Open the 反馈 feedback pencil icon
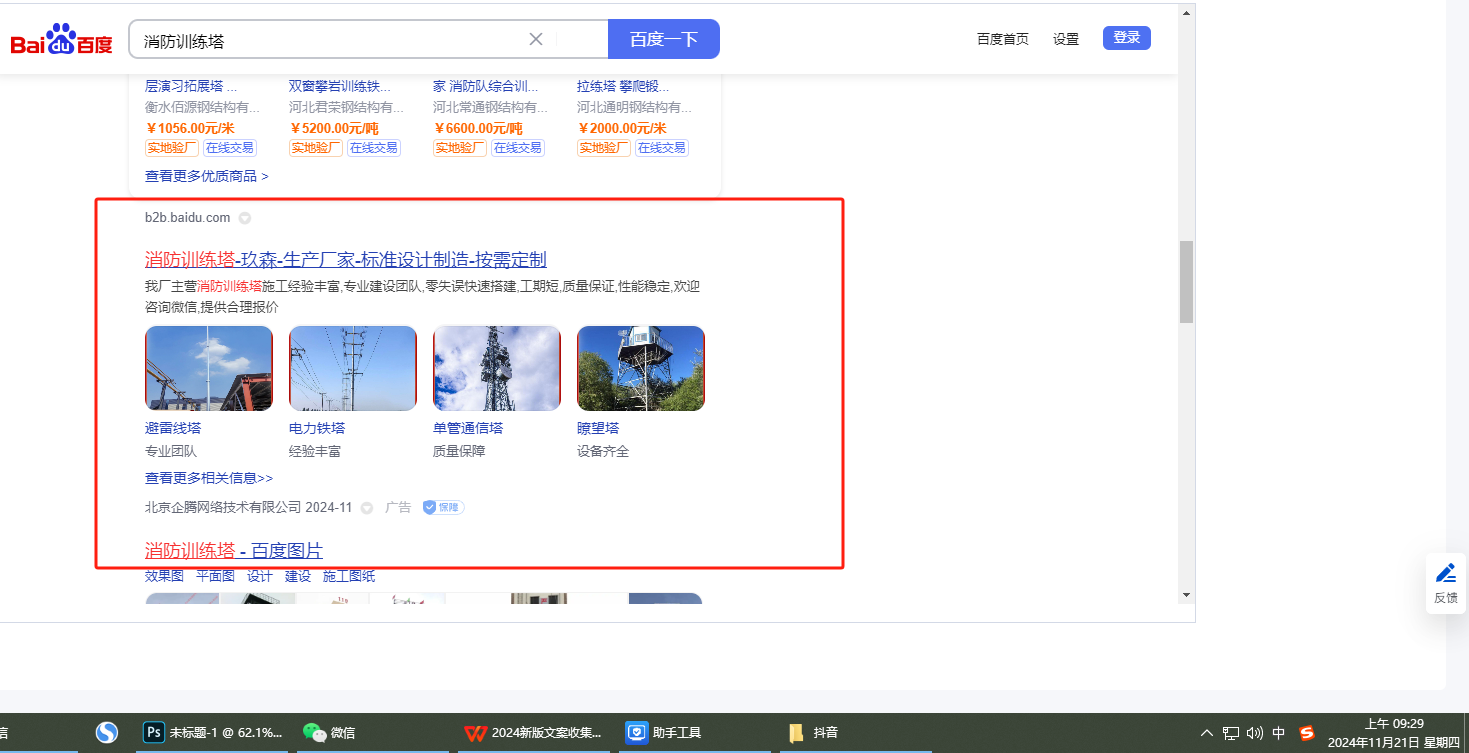Viewport: 1469px width, 753px height. (x=1445, y=574)
